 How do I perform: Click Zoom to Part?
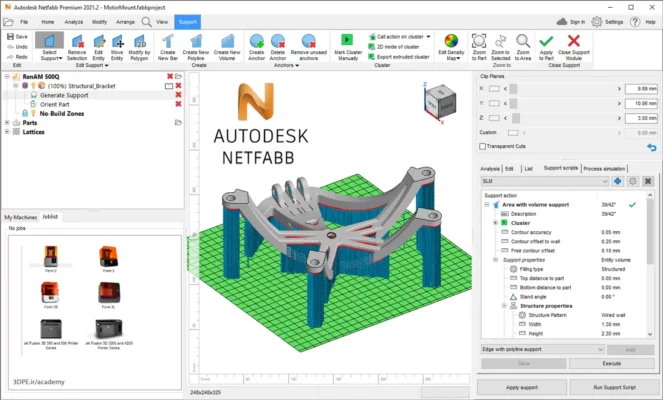coord(479,47)
